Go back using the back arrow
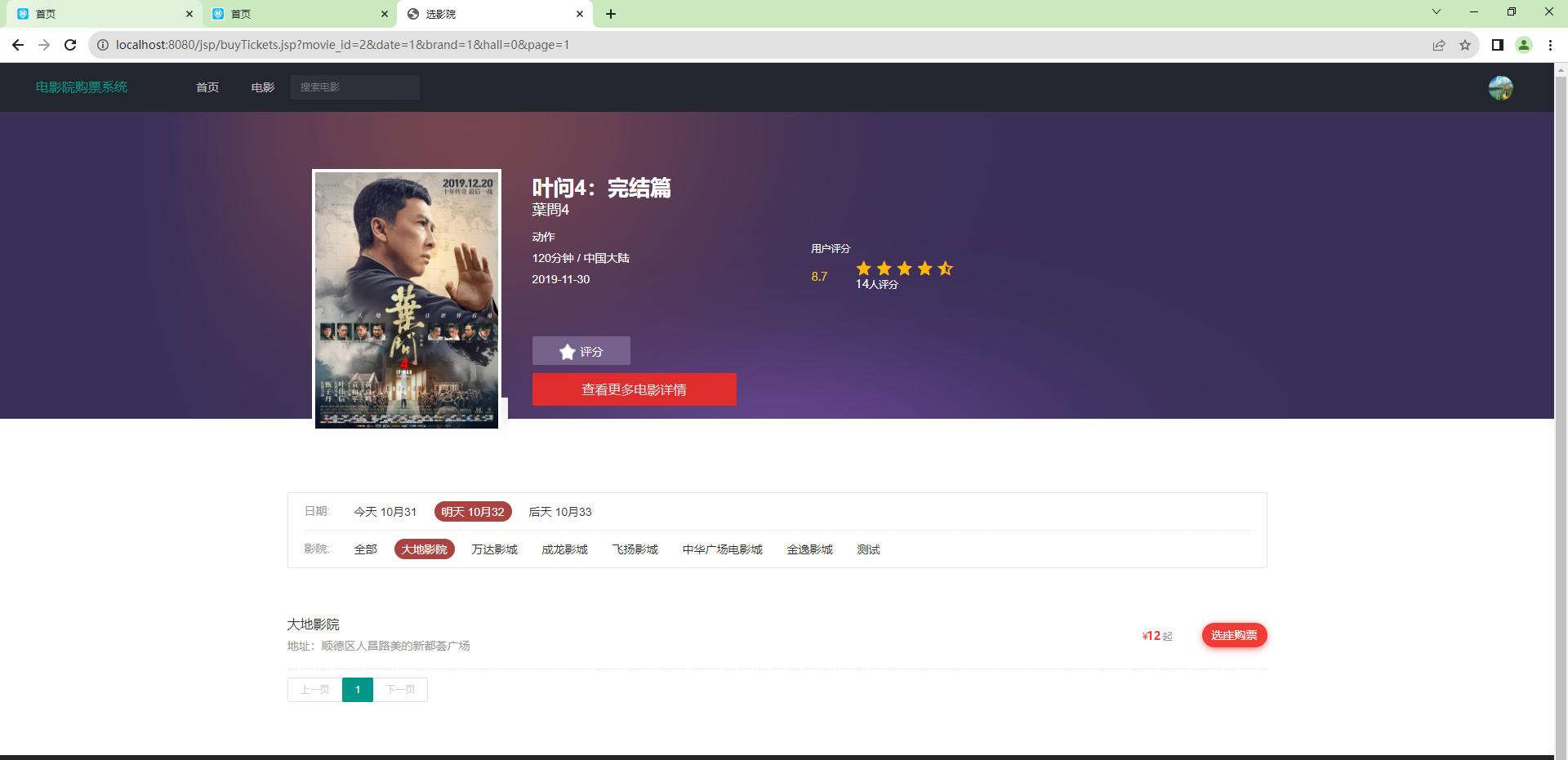The height and width of the screenshot is (760, 1568). pos(17,45)
